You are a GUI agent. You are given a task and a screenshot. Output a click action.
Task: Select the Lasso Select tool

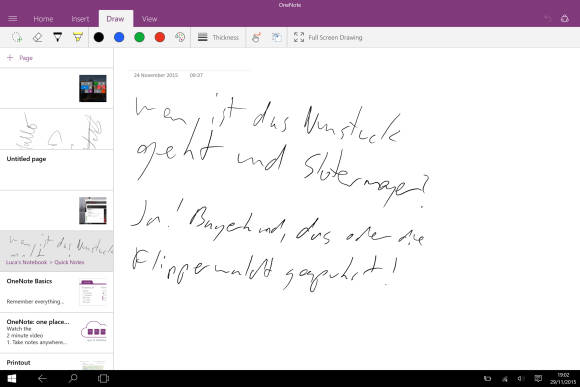pos(17,37)
